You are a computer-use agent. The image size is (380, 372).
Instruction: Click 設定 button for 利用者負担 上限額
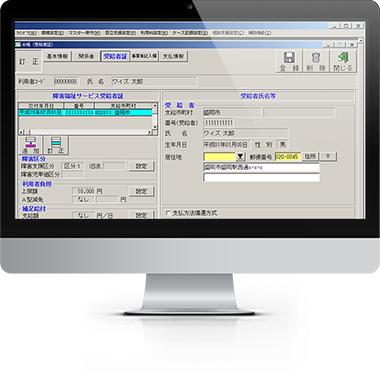pos(142,191)
